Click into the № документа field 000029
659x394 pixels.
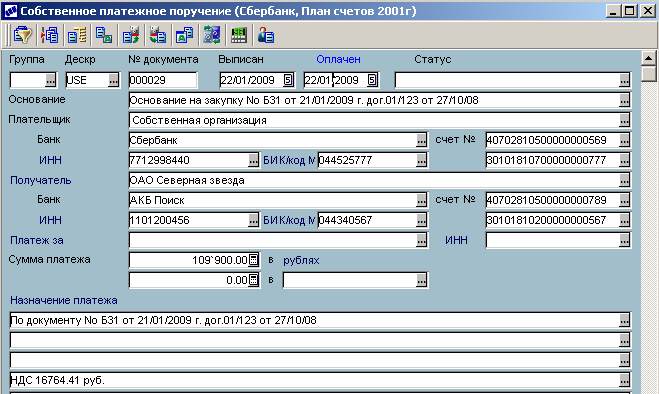click(163, 80)
